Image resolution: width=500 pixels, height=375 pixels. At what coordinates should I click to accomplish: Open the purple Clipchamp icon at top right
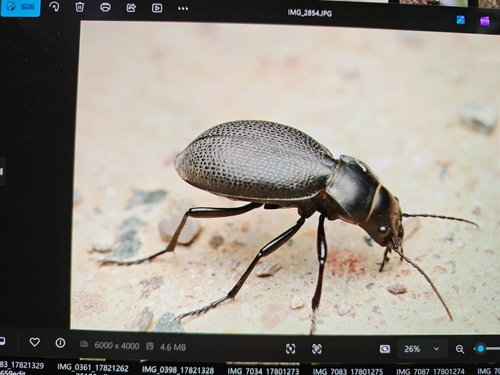click(x=485, y=21)
